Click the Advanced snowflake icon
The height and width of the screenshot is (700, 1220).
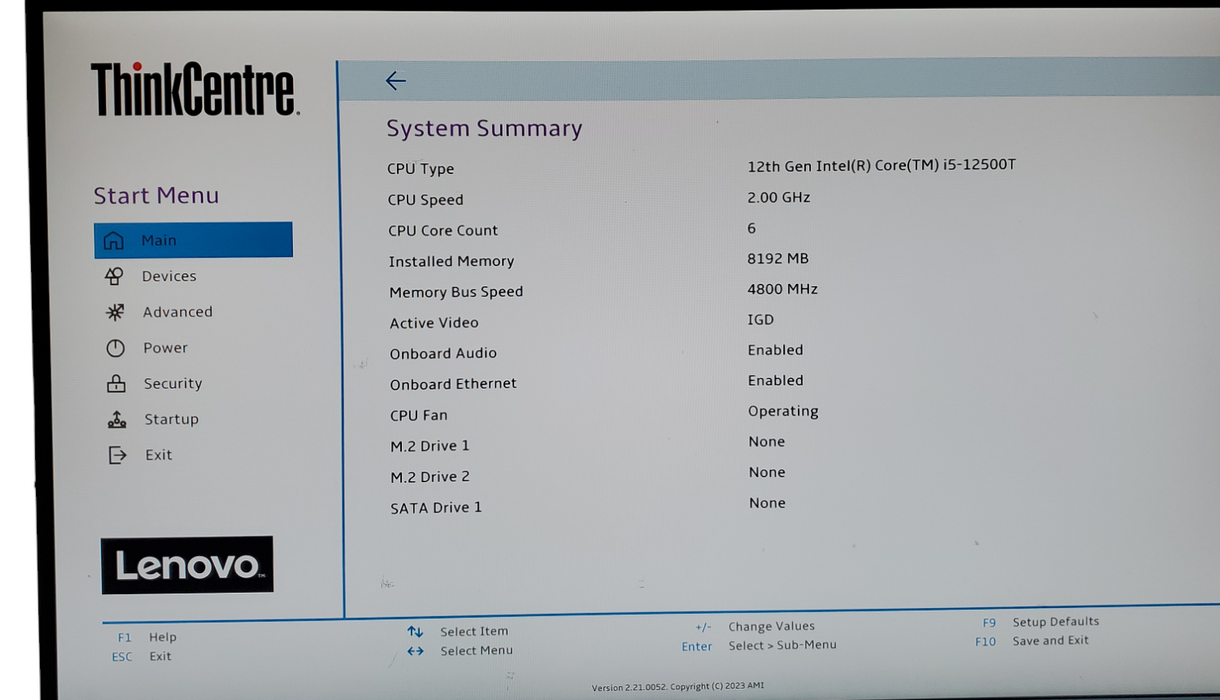coord(115,312)
